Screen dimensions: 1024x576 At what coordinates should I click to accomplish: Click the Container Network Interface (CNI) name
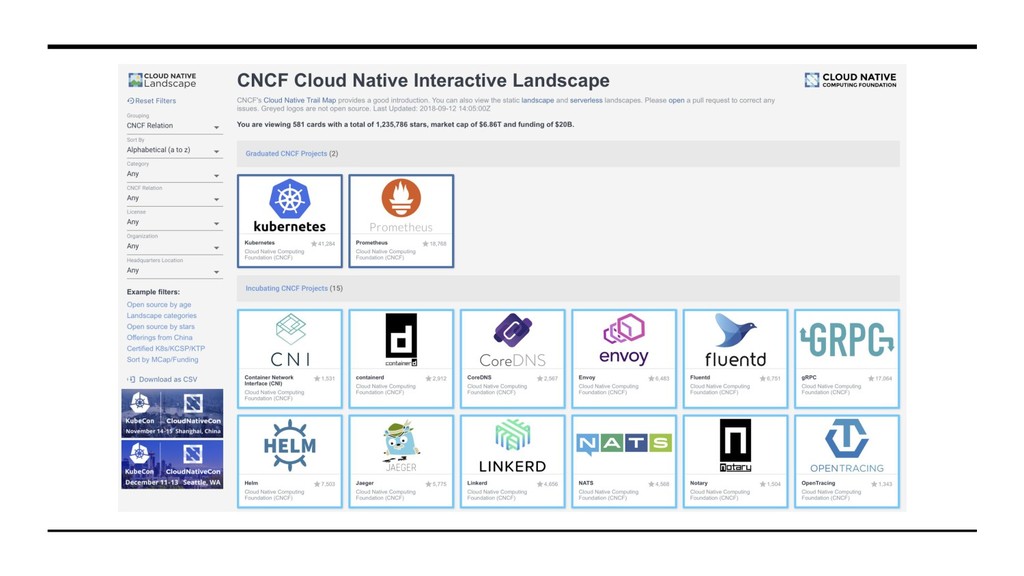coord(269,380)
